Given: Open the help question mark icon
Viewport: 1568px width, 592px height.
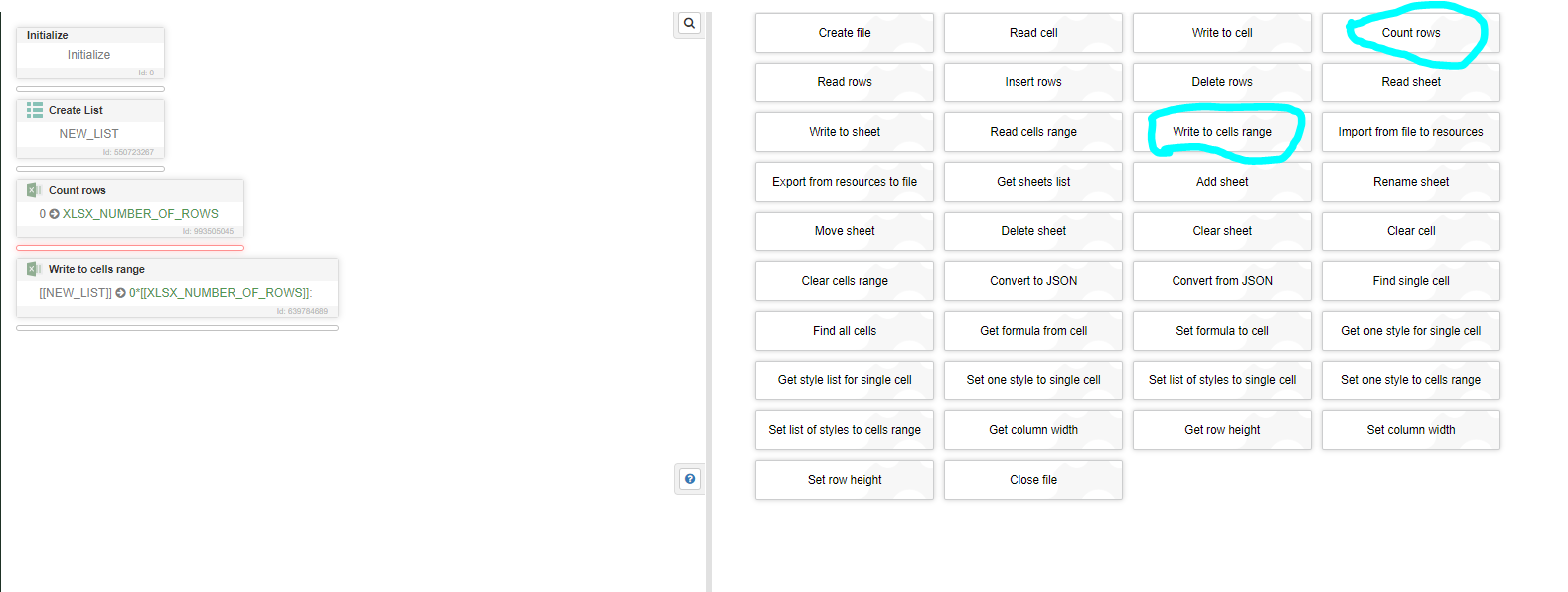Looking at the screenshot, I should pos(690,479).
